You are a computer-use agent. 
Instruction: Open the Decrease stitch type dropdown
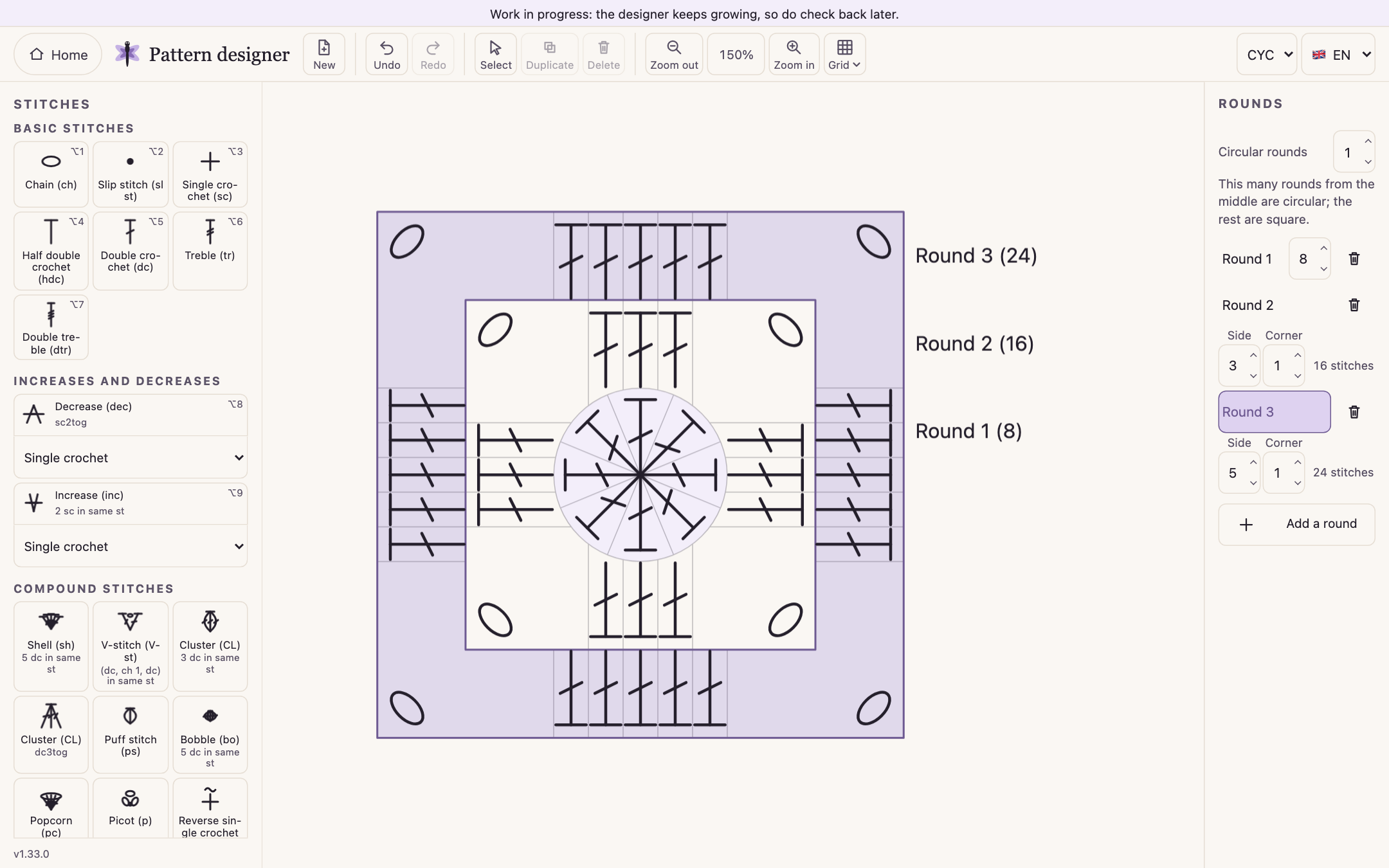click(x=131, y=458)
